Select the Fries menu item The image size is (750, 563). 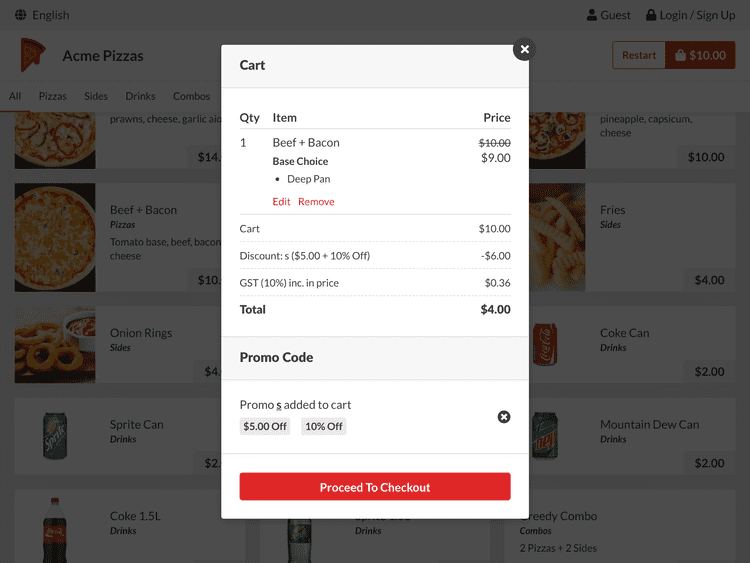click(632, 237)
